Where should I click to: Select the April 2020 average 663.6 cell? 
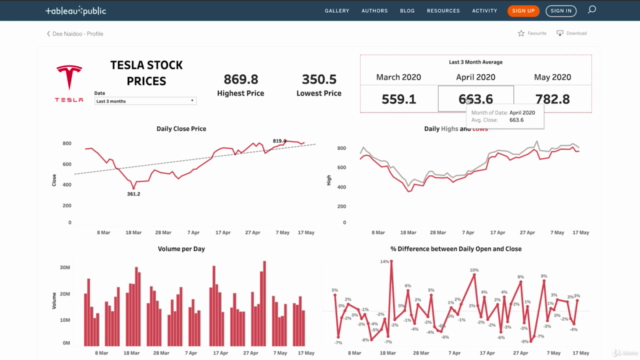[x=476, y=99]
